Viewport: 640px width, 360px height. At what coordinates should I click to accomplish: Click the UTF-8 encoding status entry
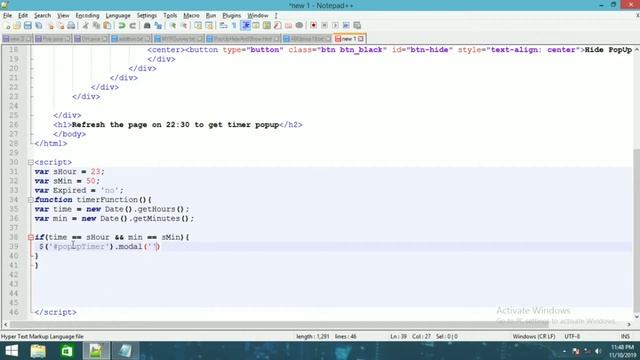click(572, 337)
